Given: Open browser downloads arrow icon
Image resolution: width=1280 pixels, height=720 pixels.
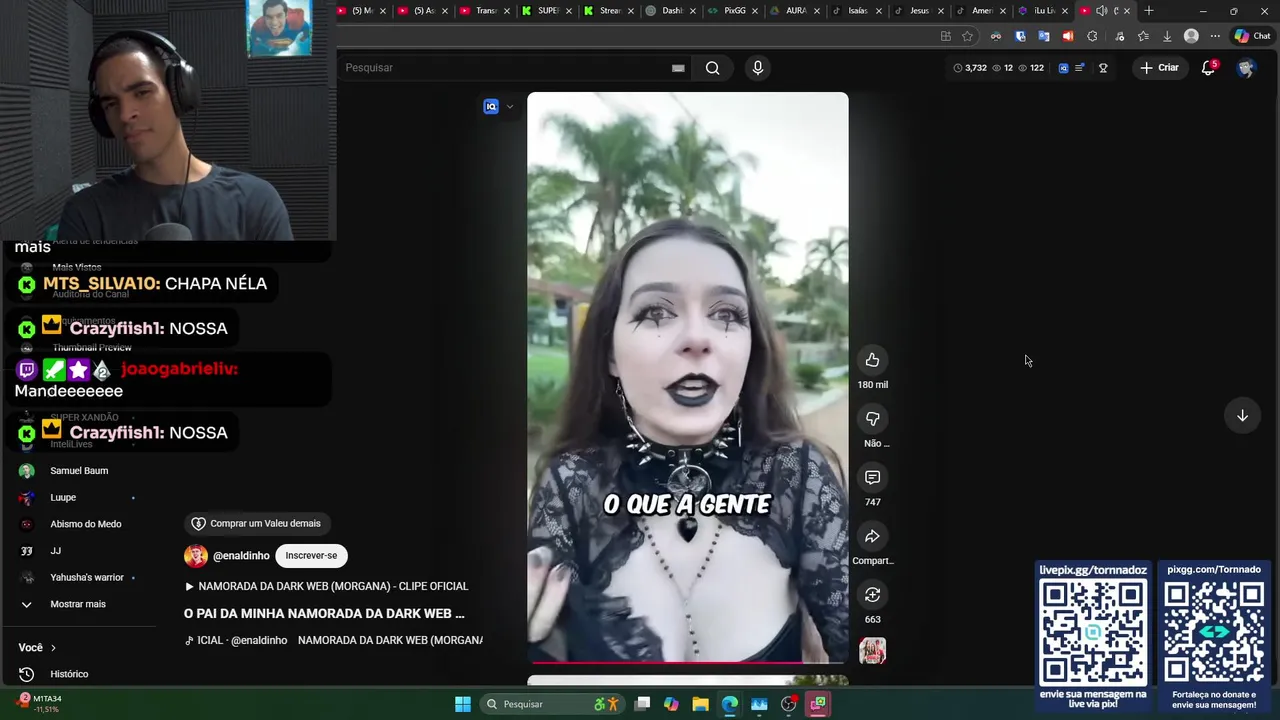Looking at the screenshot, I should pos(1167,36).
